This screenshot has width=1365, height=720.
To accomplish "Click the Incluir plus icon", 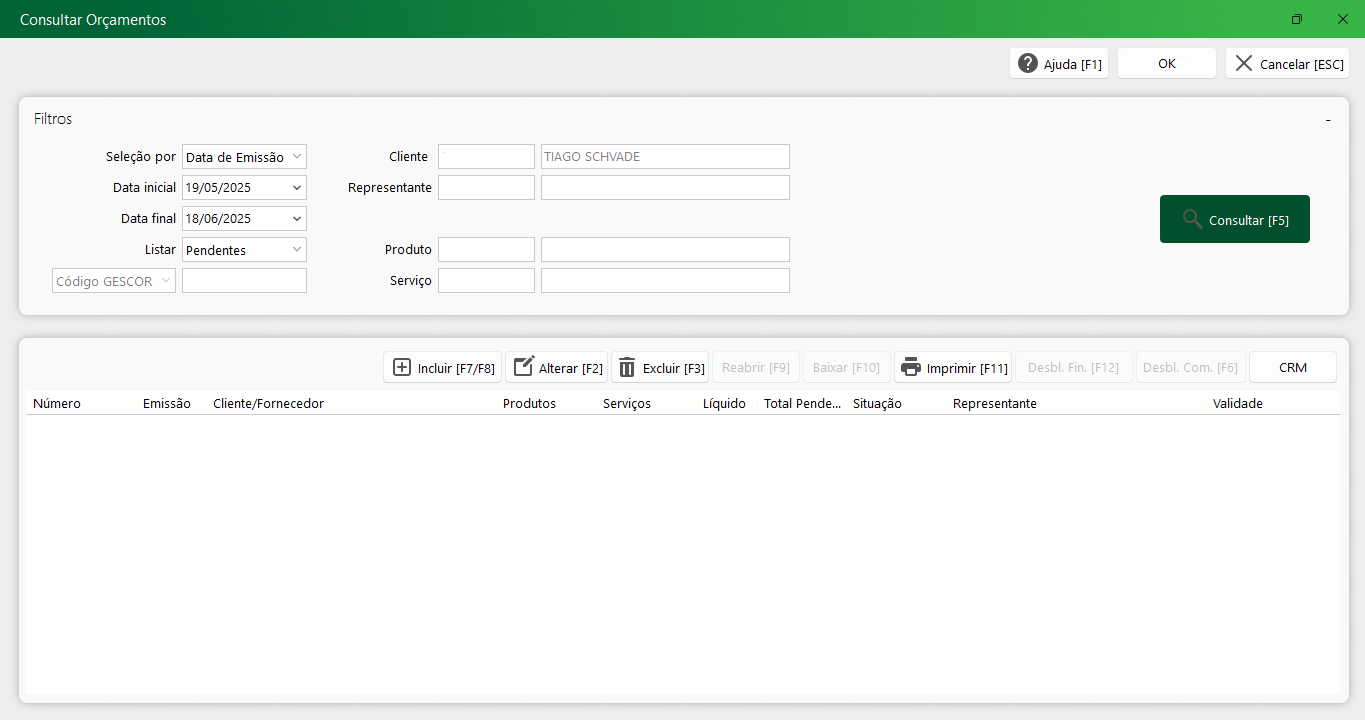I will pos(402,368).
